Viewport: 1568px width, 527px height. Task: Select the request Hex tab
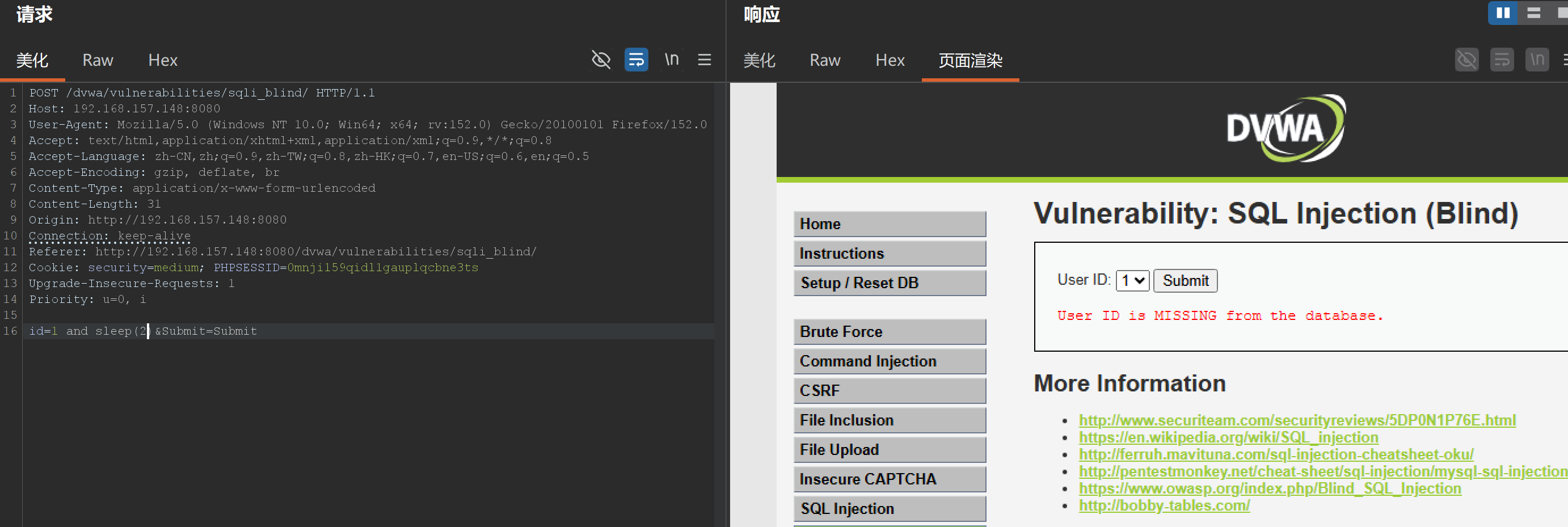(x=162, y=60)
